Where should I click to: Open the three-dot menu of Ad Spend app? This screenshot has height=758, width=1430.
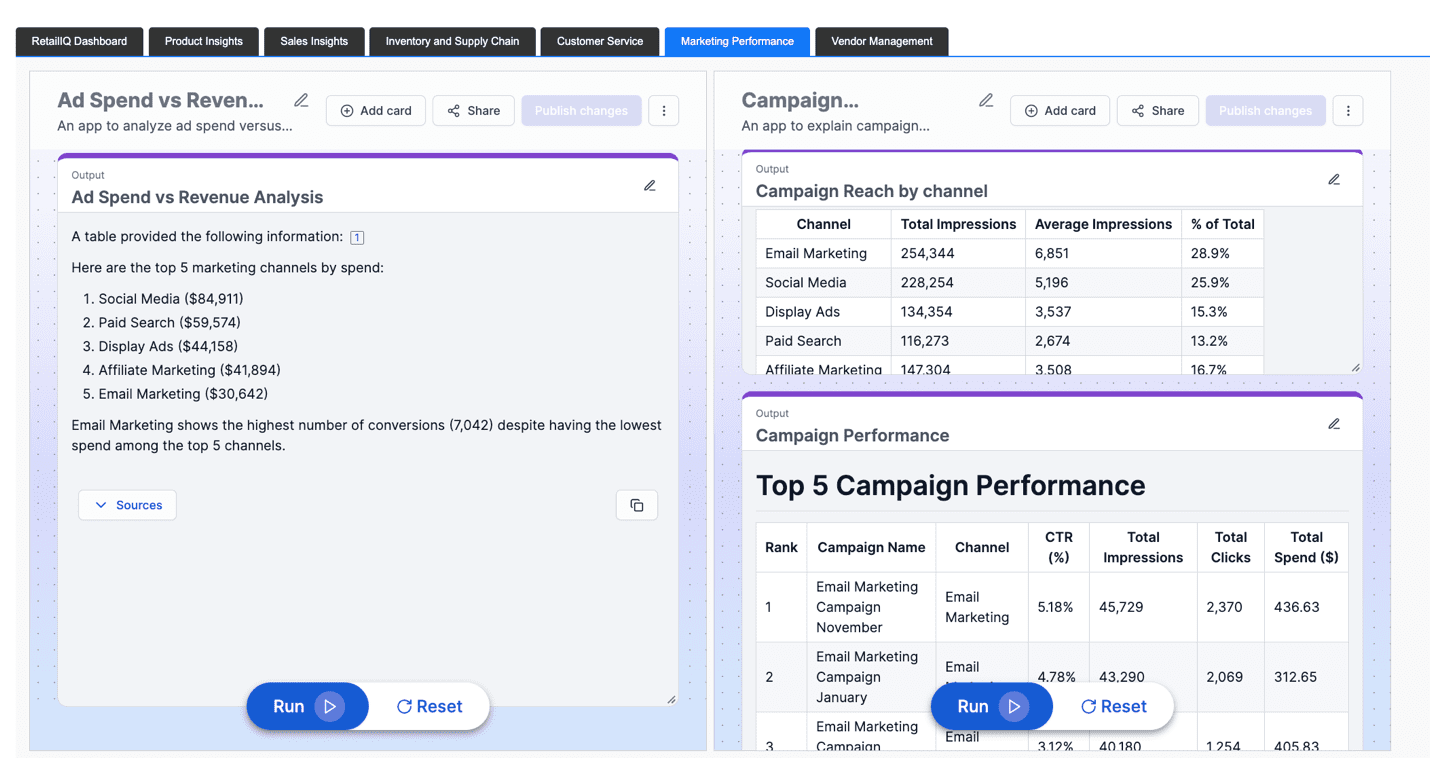[x=664, y=111]
